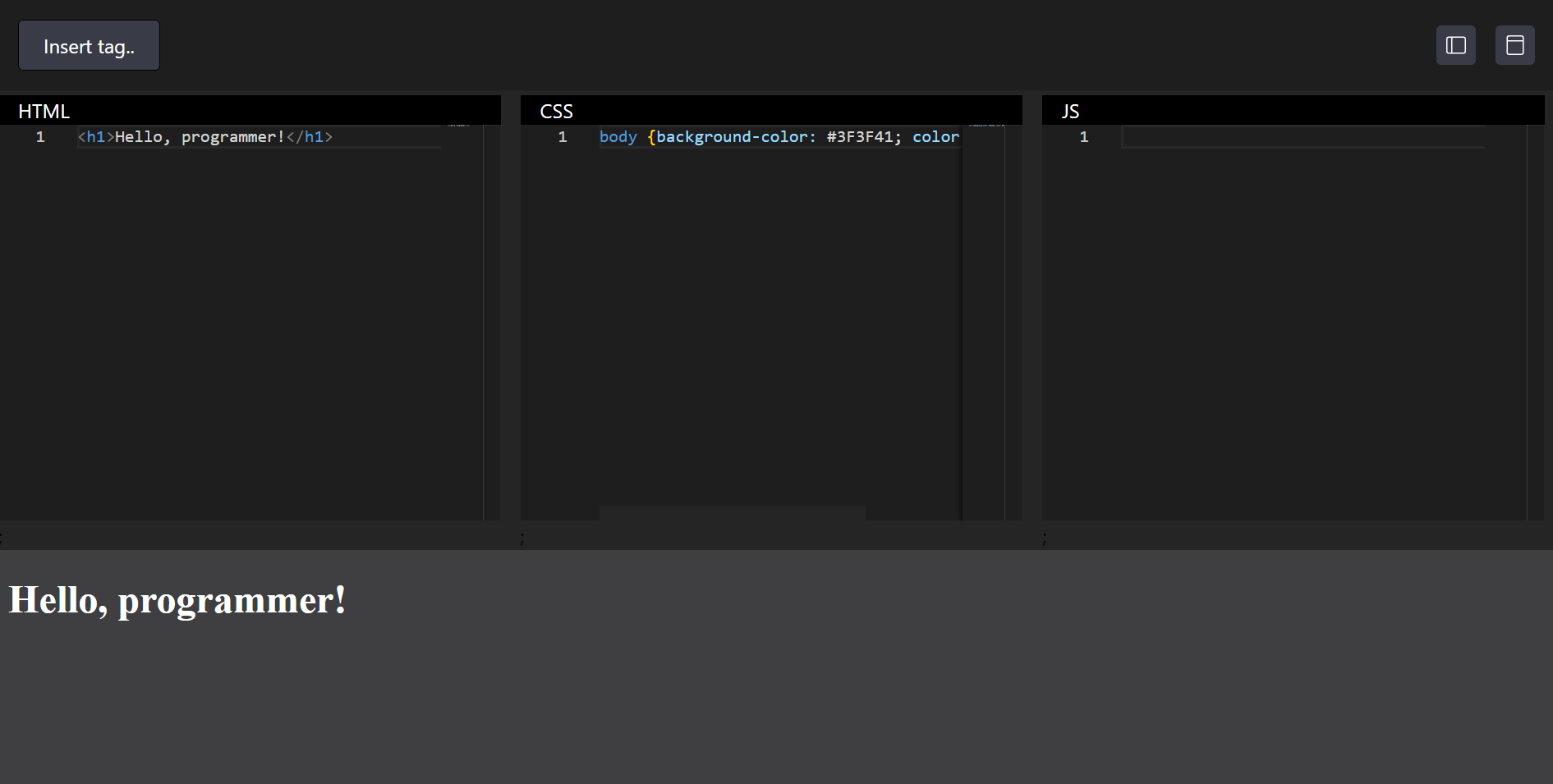The width and height of the screenshot is (1553, 784).
Task: Click the Insert tag.. button
Action: tap(89, 46)
